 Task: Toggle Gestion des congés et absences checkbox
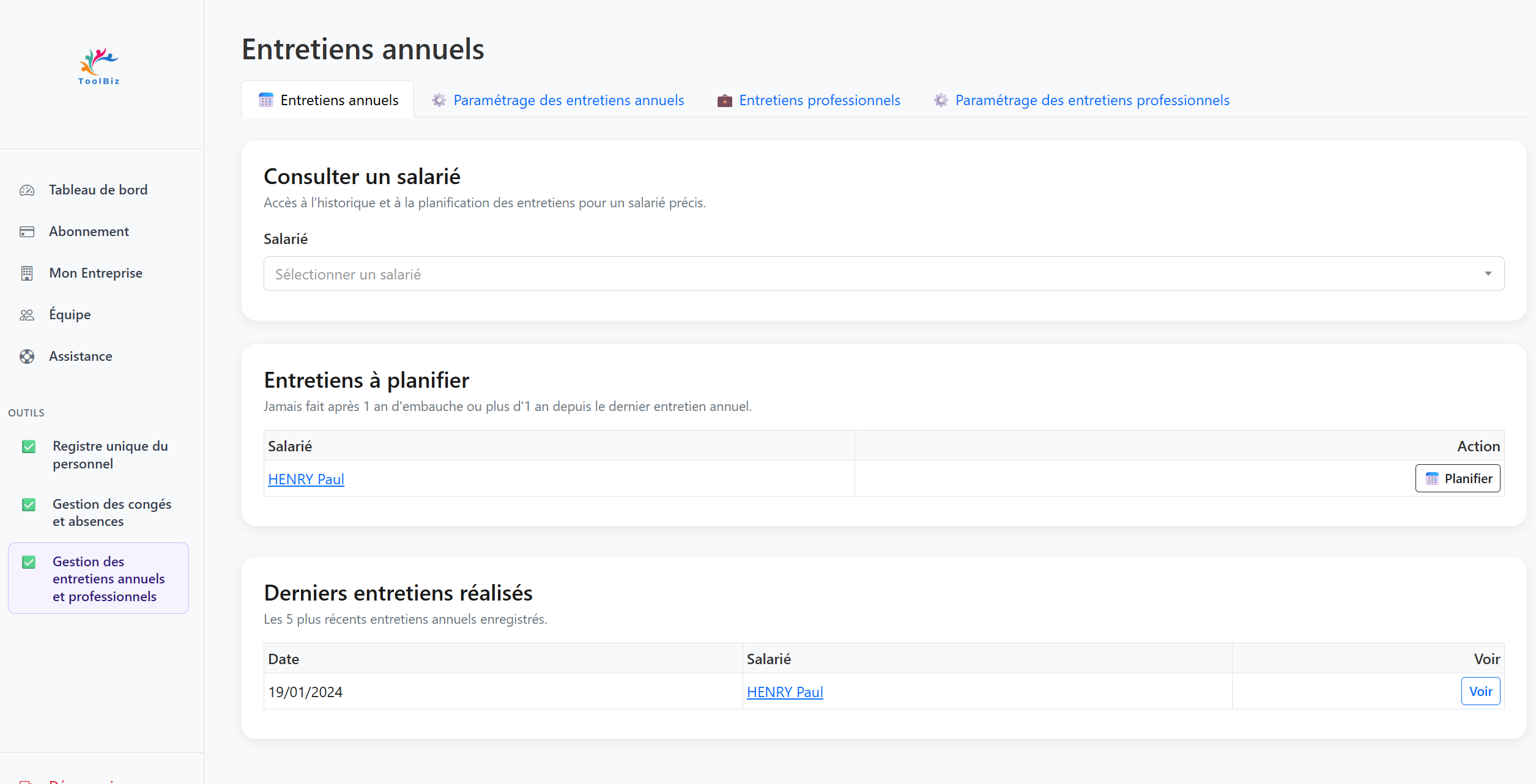click(29, 505)
